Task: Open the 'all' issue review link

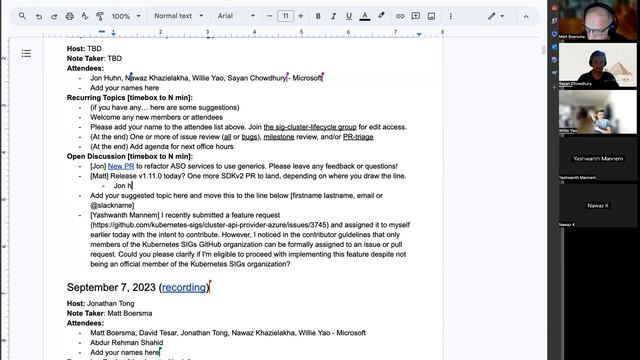Action: coord(227,137)
